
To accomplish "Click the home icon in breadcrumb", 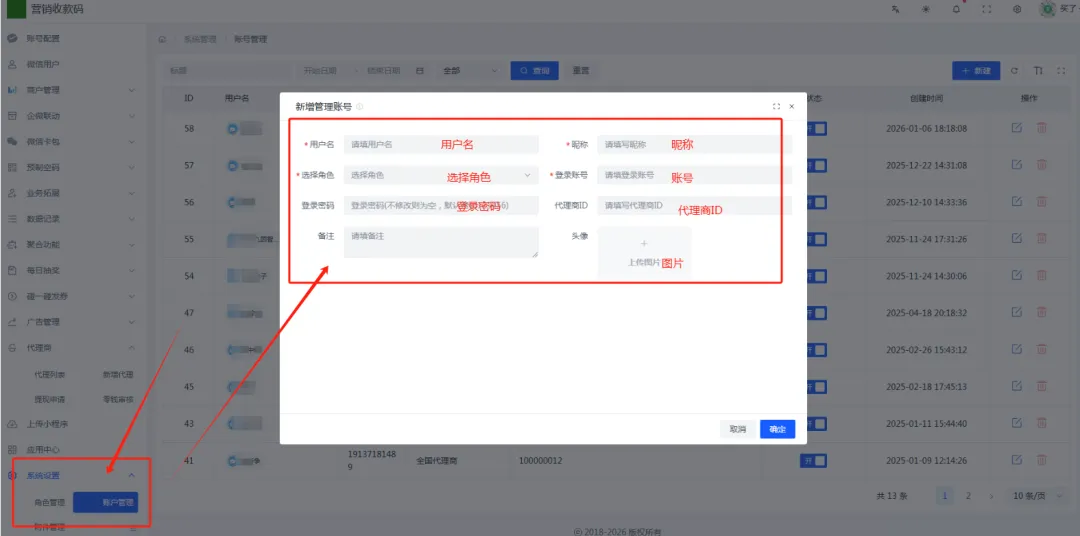I will (x=163, y=39).
